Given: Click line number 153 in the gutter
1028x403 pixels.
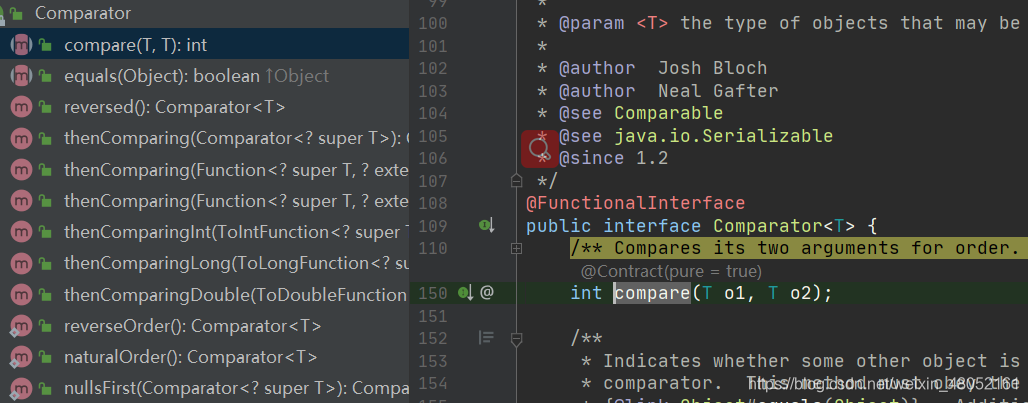Looking at the screenshot, I should point(432,361).
